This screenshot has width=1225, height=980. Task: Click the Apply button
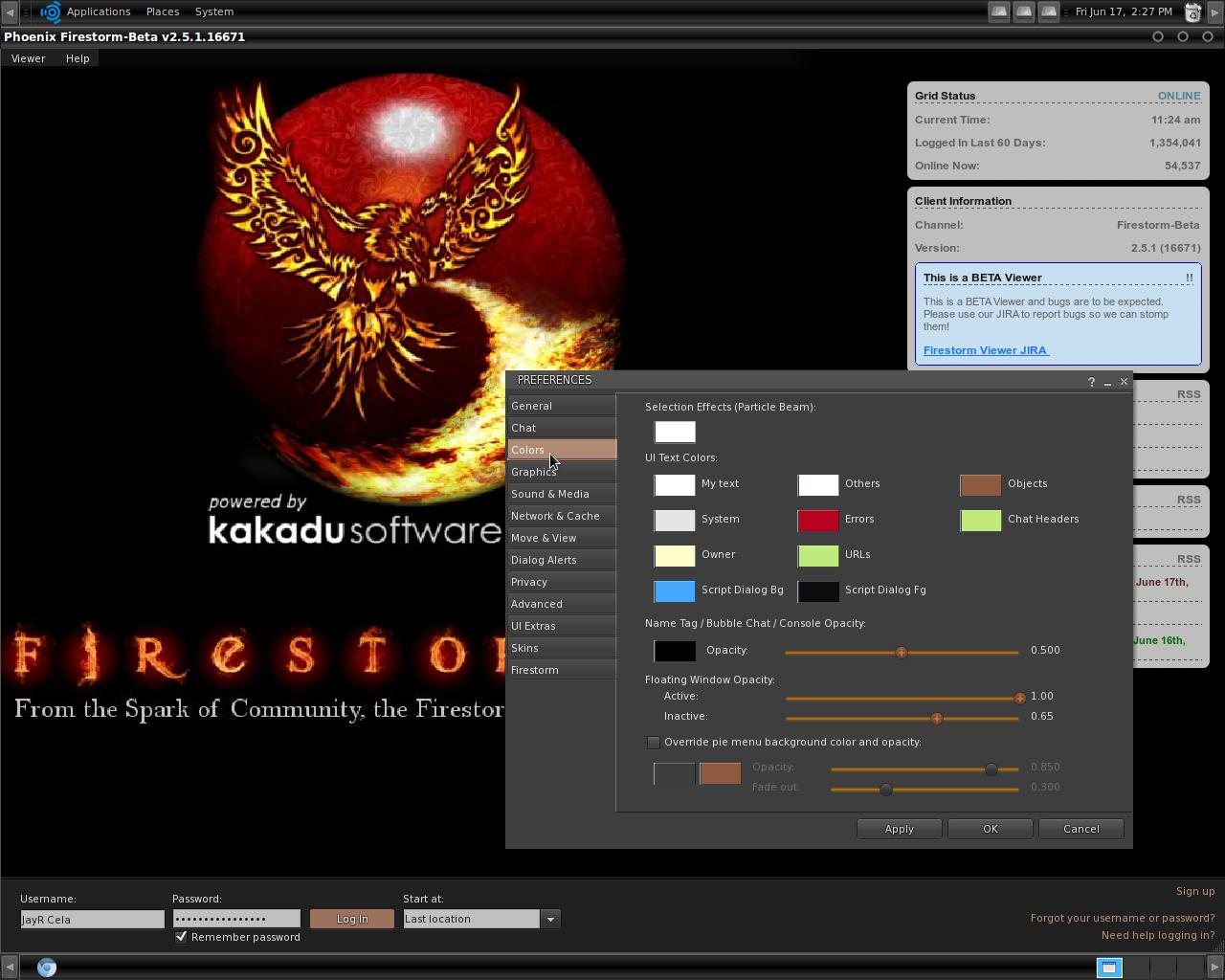(x=899, y=829)
